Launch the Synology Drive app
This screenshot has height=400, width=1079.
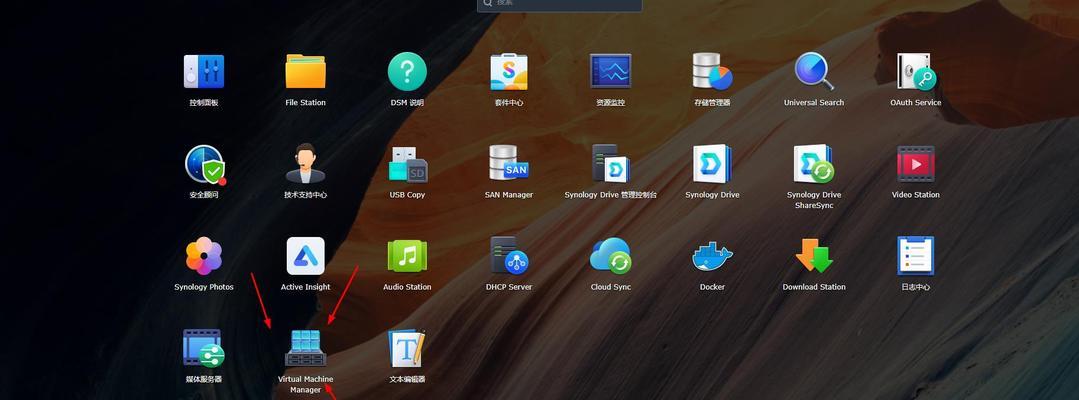712,164
